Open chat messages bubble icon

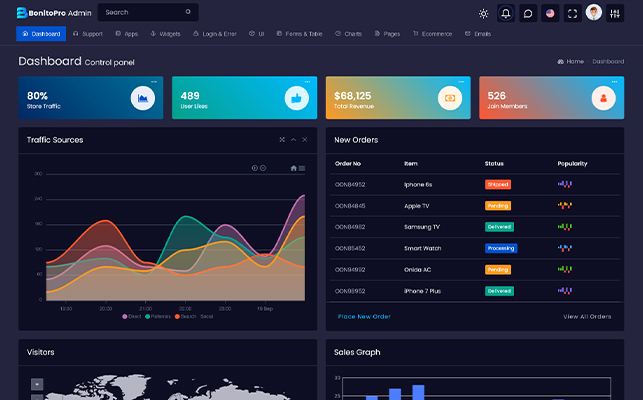tap(528, 14)
